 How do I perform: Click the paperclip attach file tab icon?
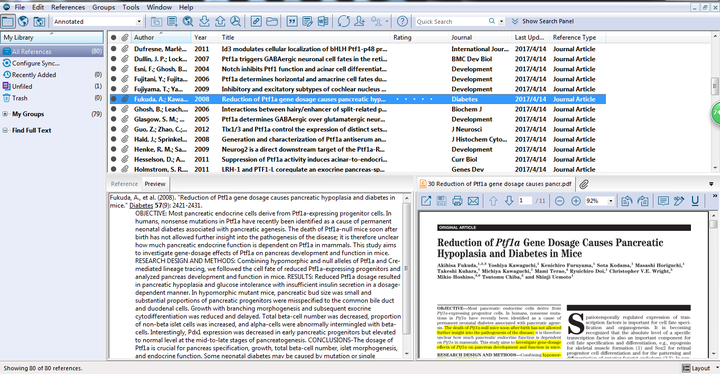click(584, 184)
